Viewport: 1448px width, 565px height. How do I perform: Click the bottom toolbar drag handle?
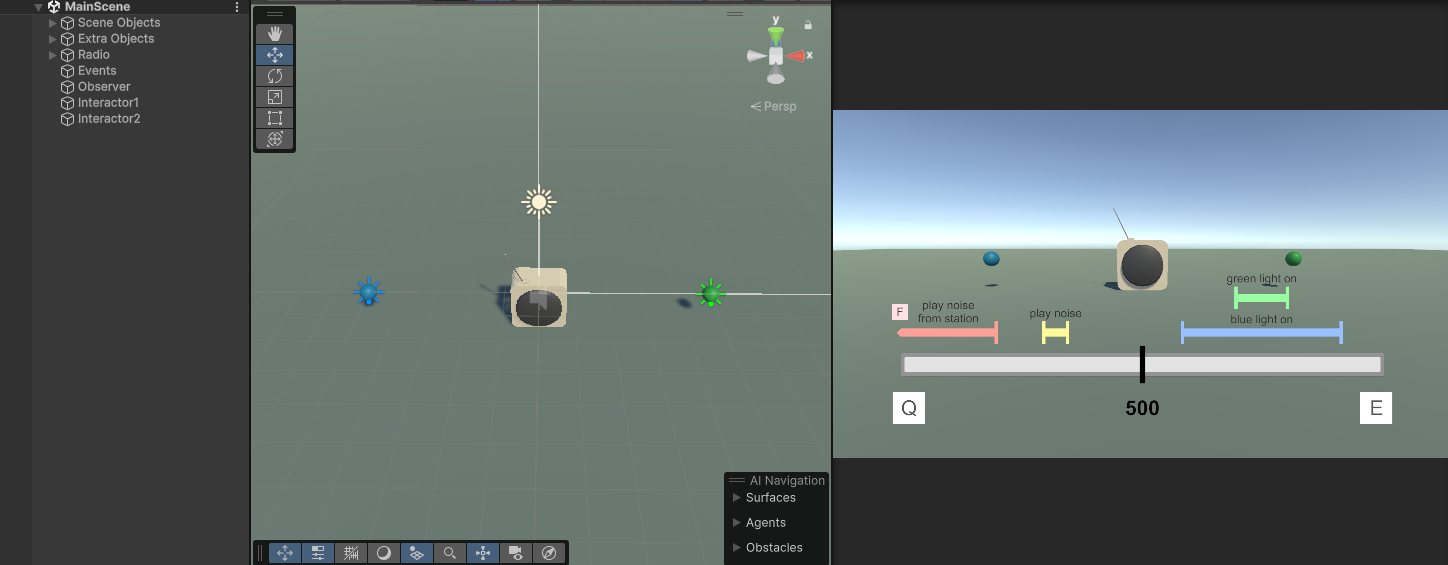pyautogui.click(x=261, y=552)
